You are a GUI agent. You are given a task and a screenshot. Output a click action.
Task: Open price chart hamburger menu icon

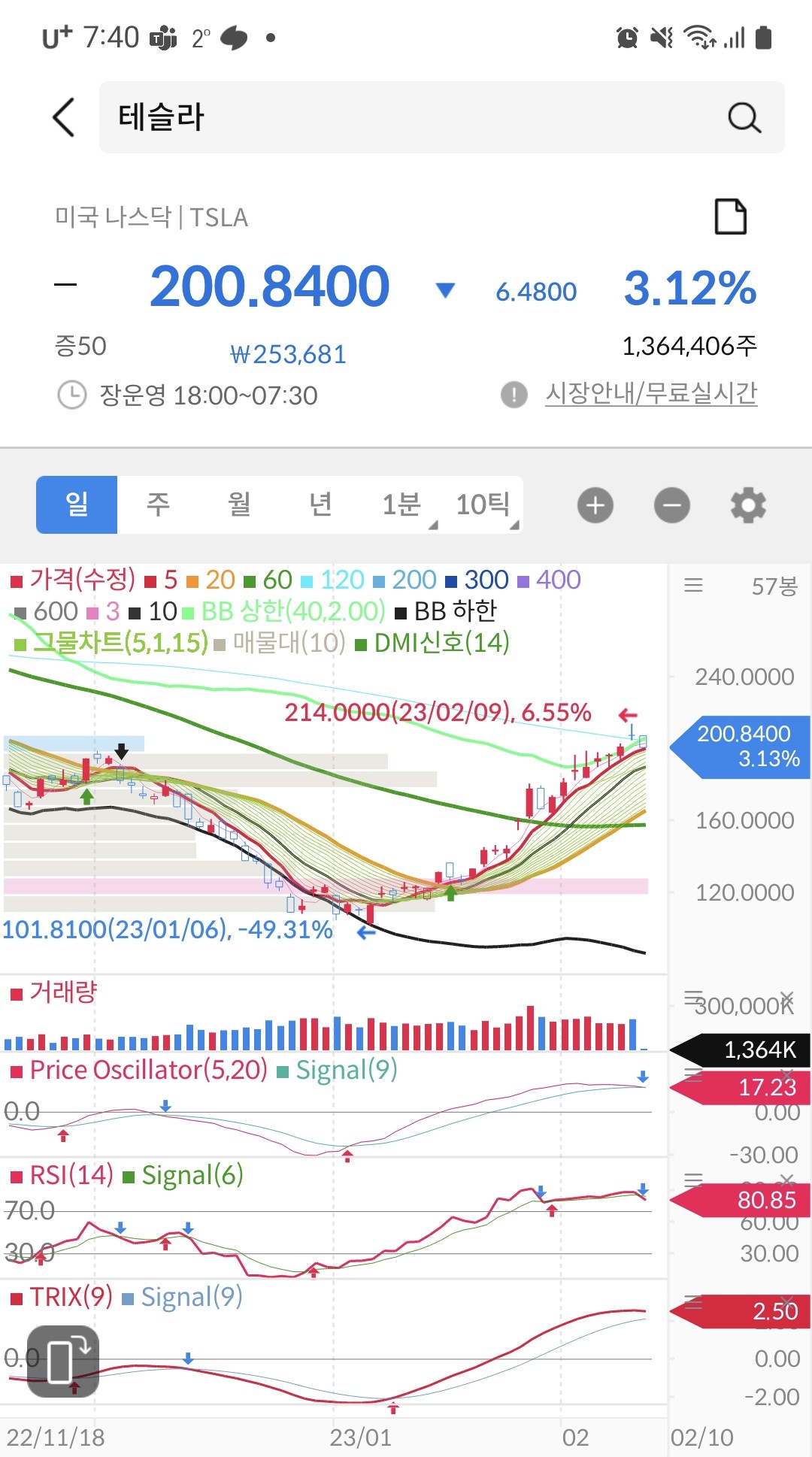693,585
